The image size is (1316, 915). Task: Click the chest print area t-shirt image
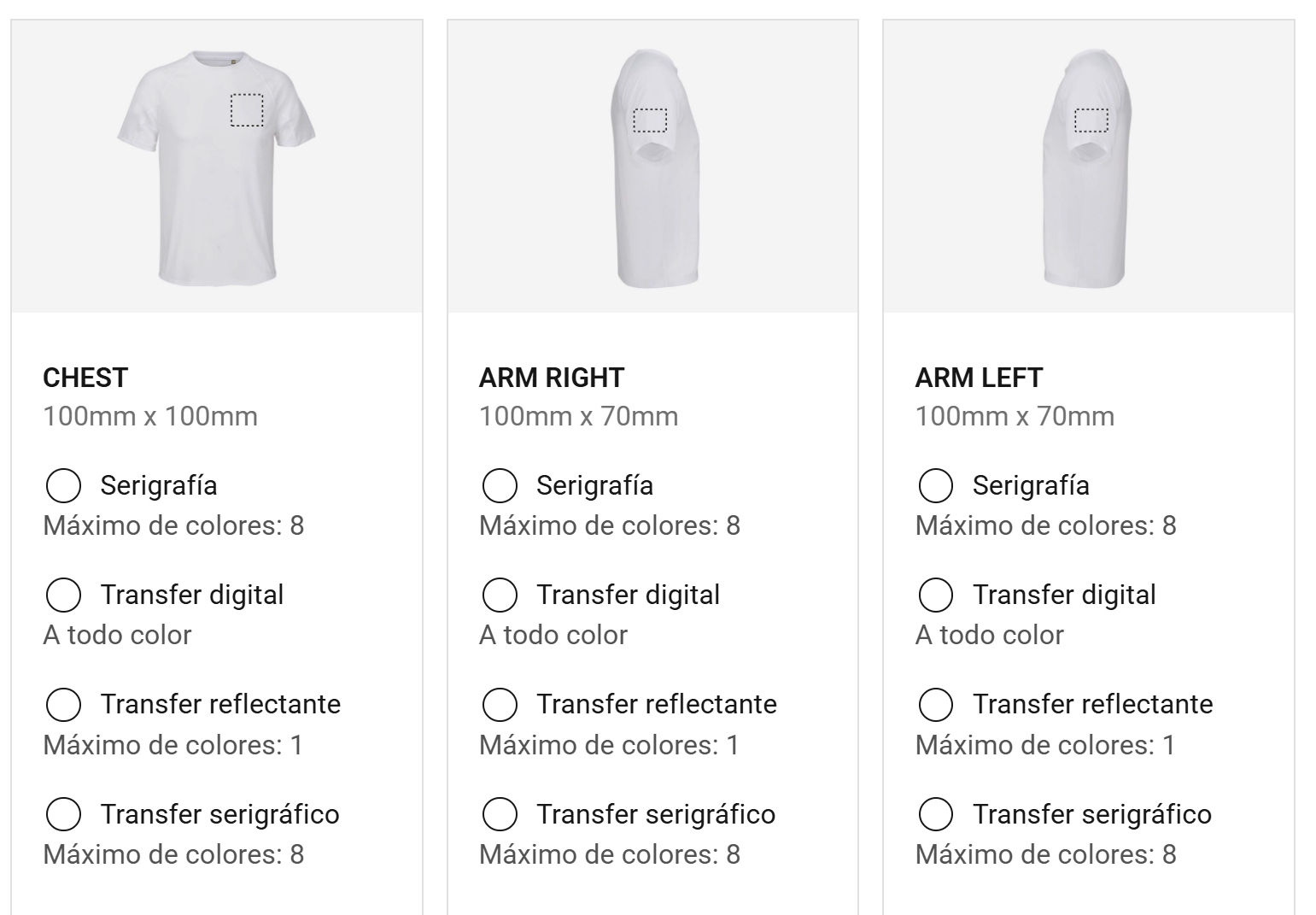217,167
